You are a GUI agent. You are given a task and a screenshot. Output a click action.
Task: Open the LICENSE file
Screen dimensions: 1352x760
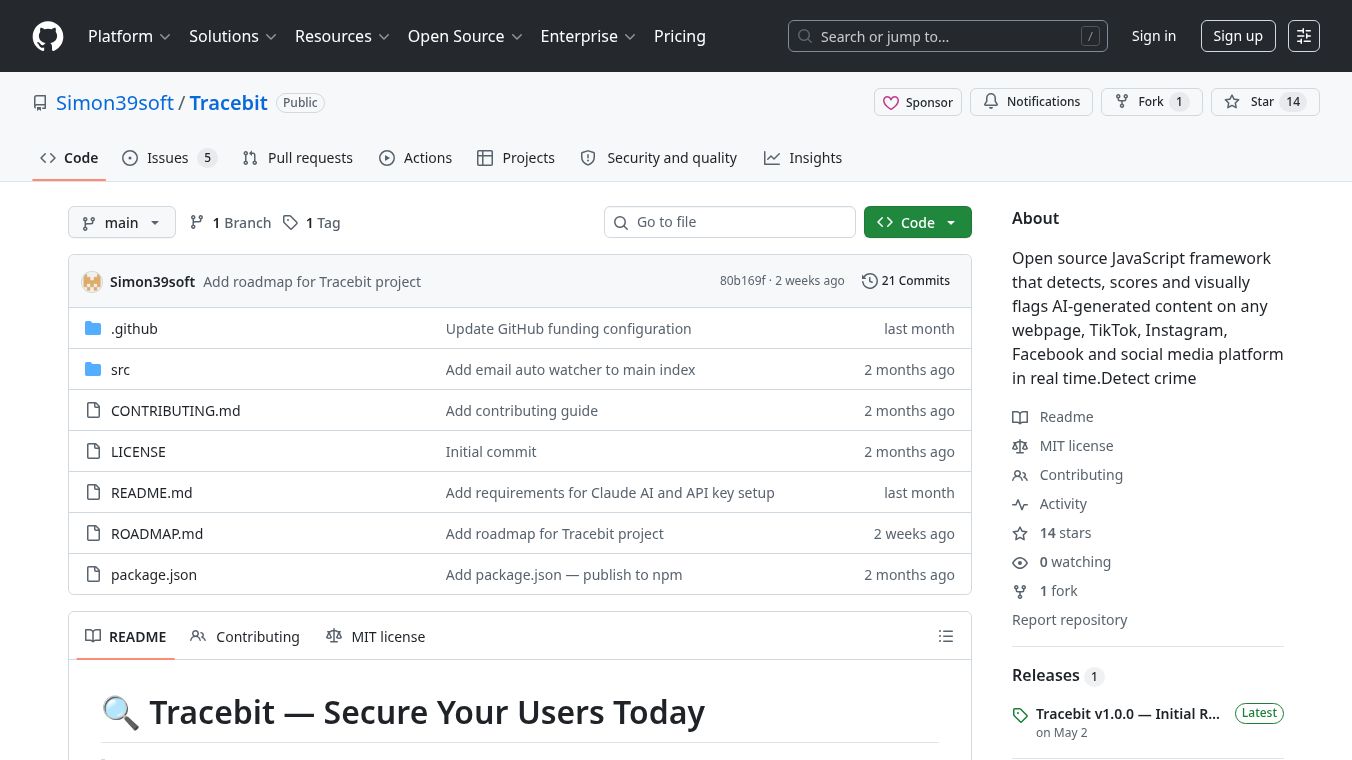(138, 452)
